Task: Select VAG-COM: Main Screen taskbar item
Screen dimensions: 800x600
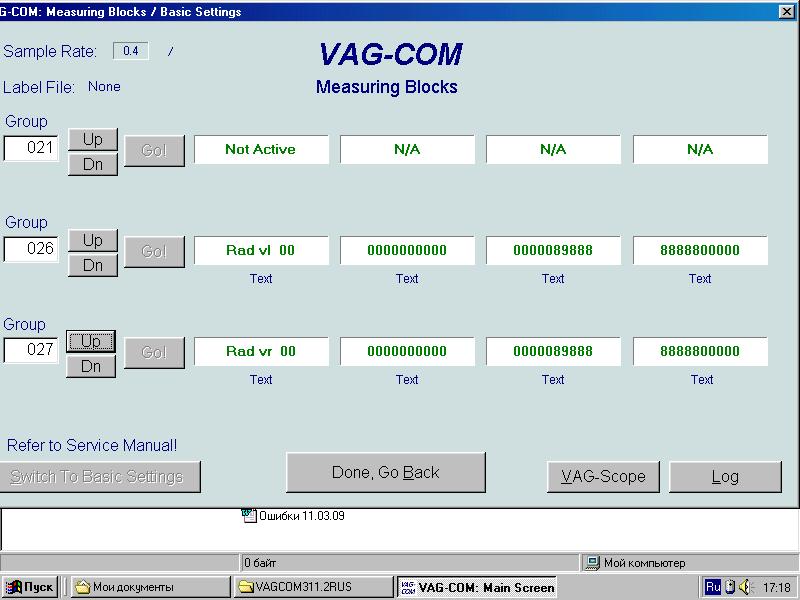Action: [x=476, y=587]
